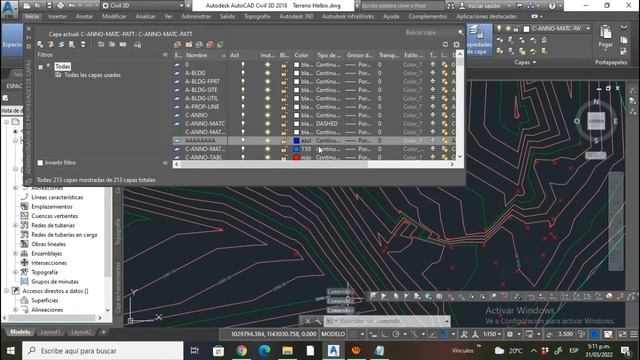Click the Help question mark icon
The height and width of the screenshot is (360, 640).
click(x=552, y=6)
